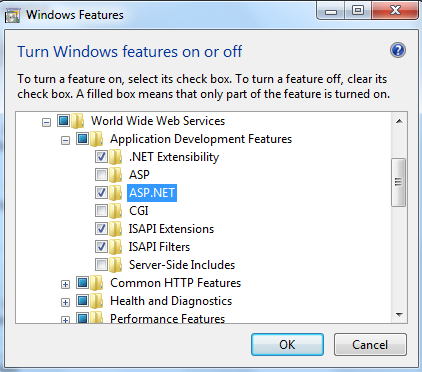422x372 pixels.
Task: Click the World Wide Web Services folder icon
Action: 78,121
